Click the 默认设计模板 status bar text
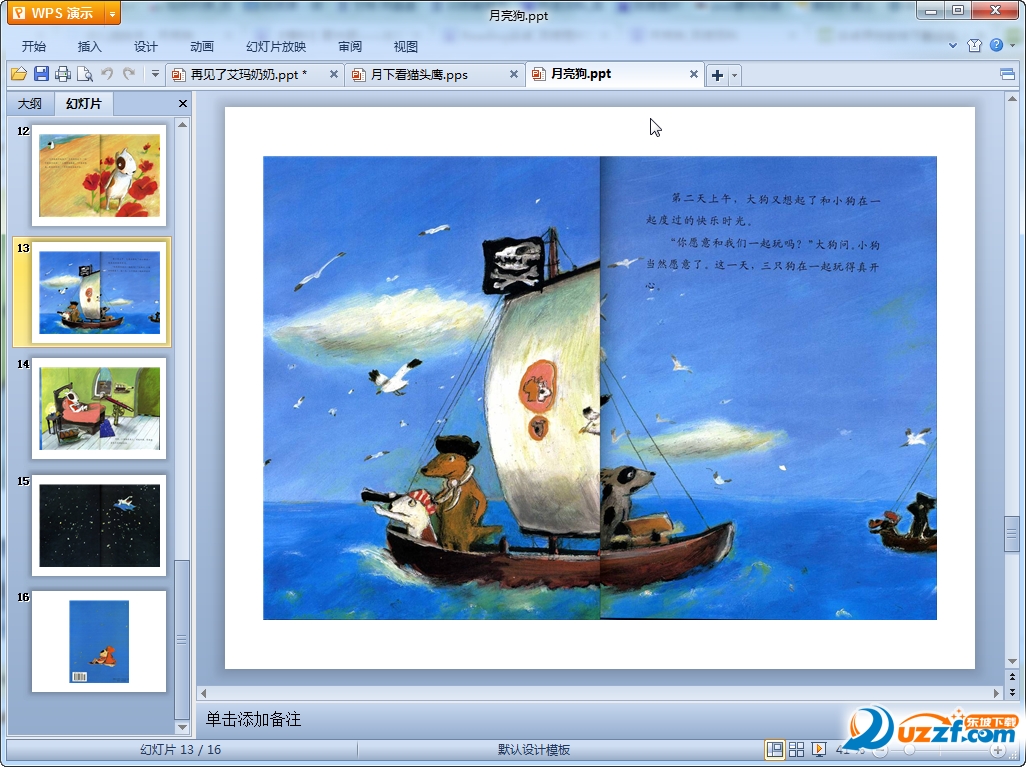Screen dimensions: 1026x767 534,750
